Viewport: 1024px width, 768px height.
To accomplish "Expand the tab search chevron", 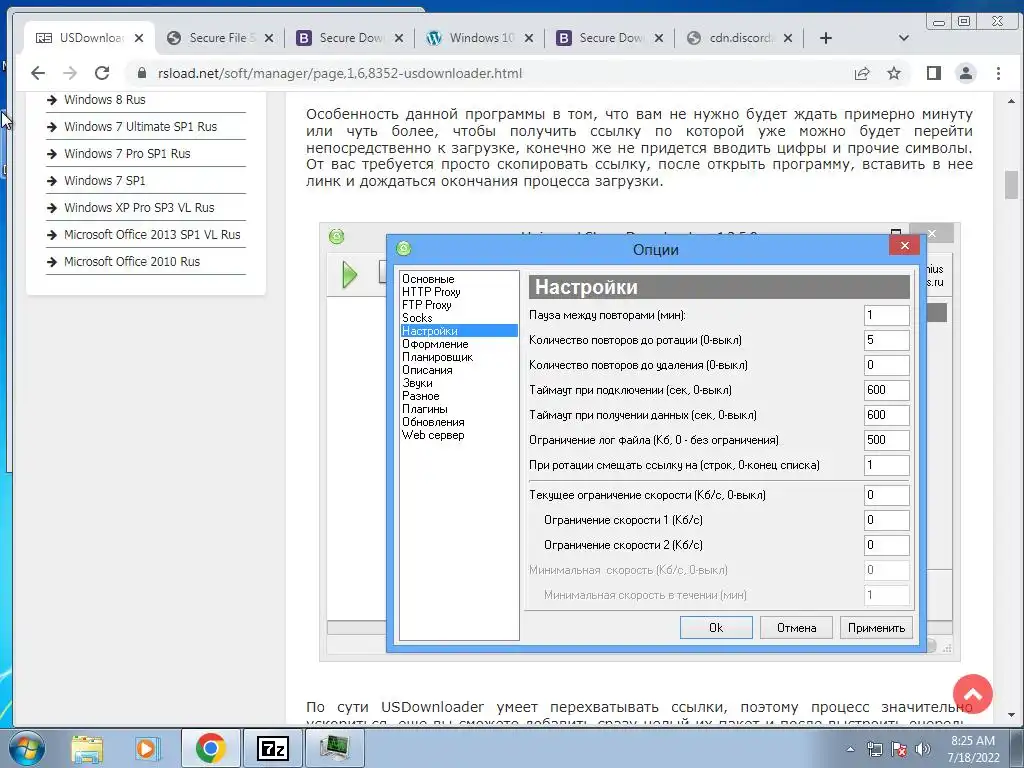I will tap(904, 38).
